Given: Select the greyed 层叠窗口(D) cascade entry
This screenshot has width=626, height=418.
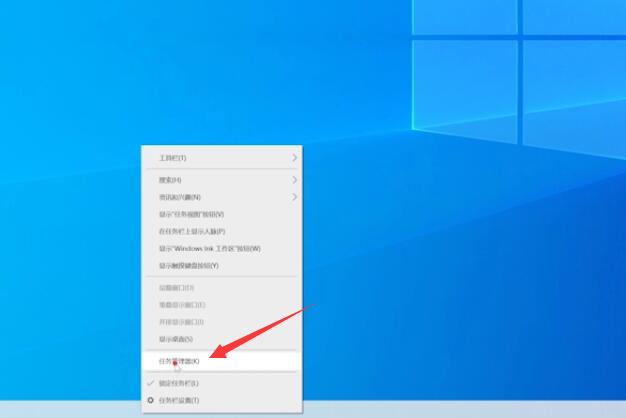Looking at the screenshot, I should (x=222, y=288).
